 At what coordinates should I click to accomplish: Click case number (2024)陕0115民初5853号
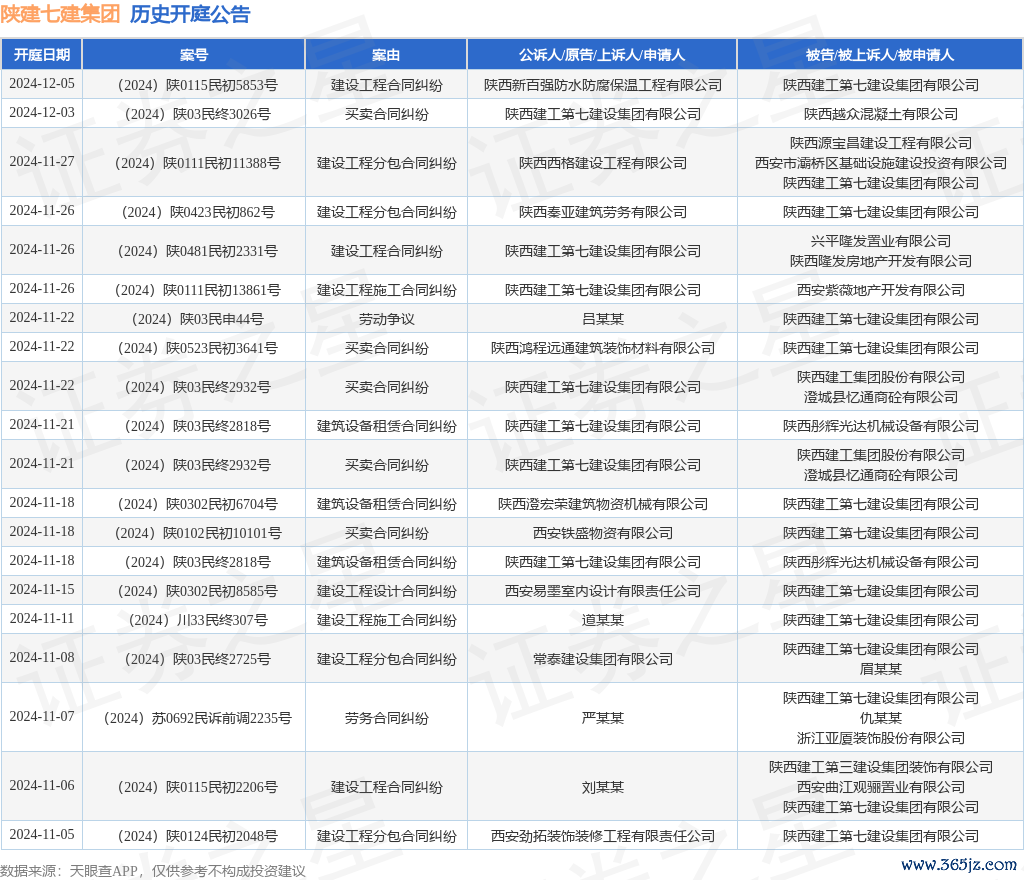pyautogui.click(x=197, y=86)
